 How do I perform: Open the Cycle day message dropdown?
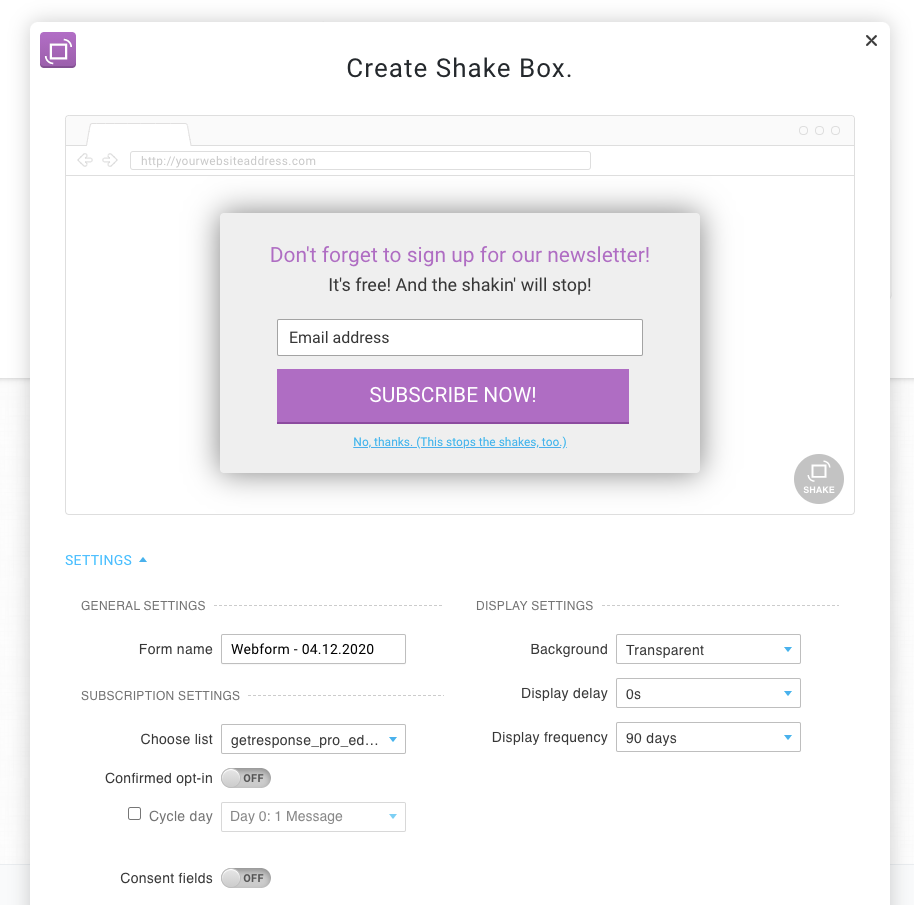point(313,816)
